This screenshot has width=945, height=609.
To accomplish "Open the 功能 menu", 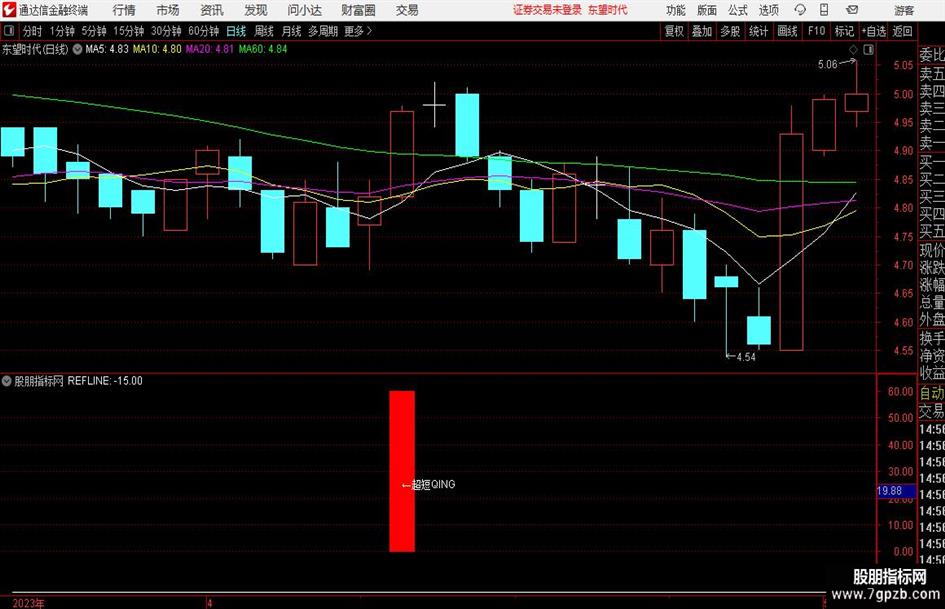I will click(676, 10).
